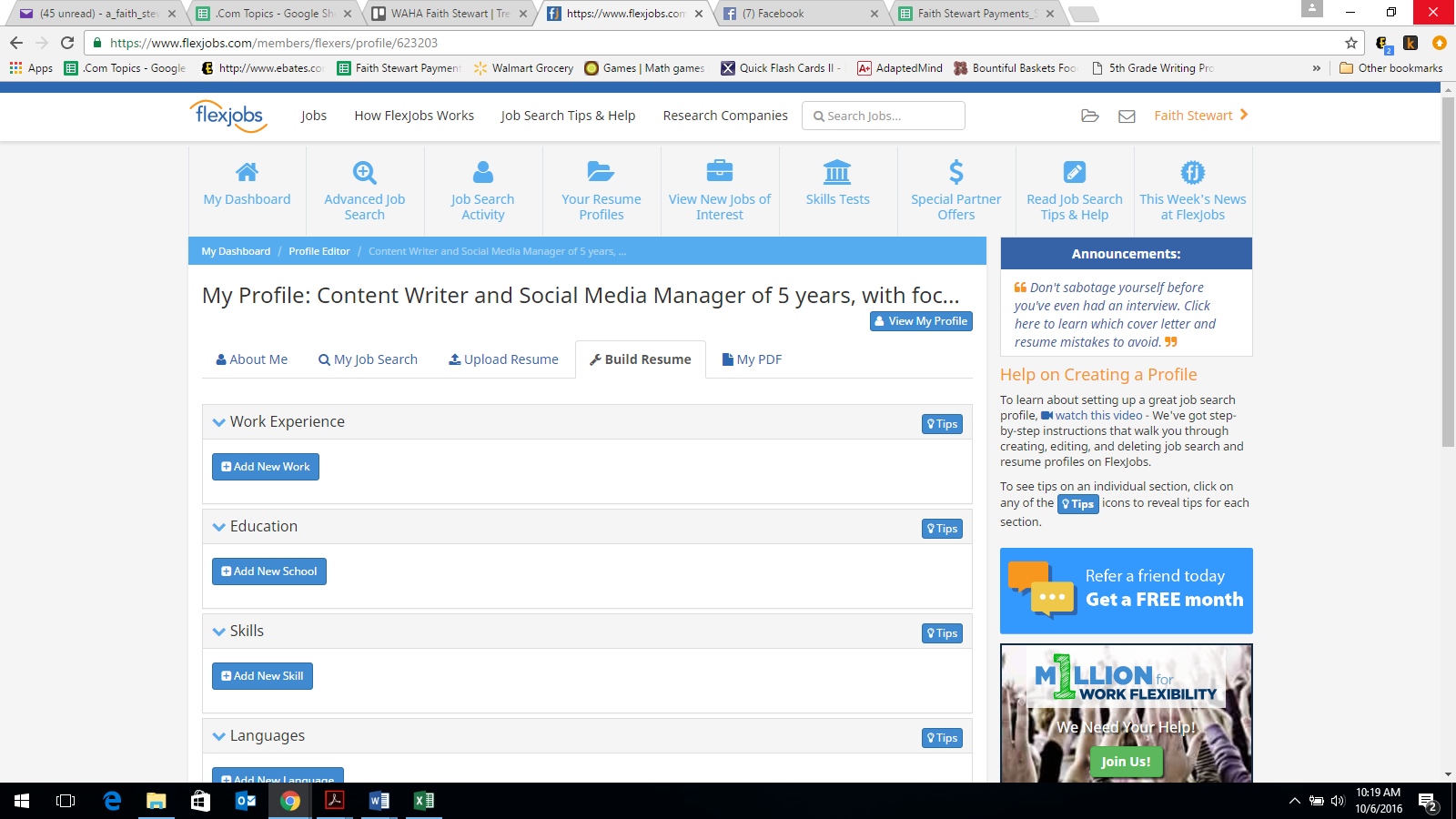This screenshot has width=1456, height=819.
Task: Show Tips for the Languages section
Action: pos(942,738)
